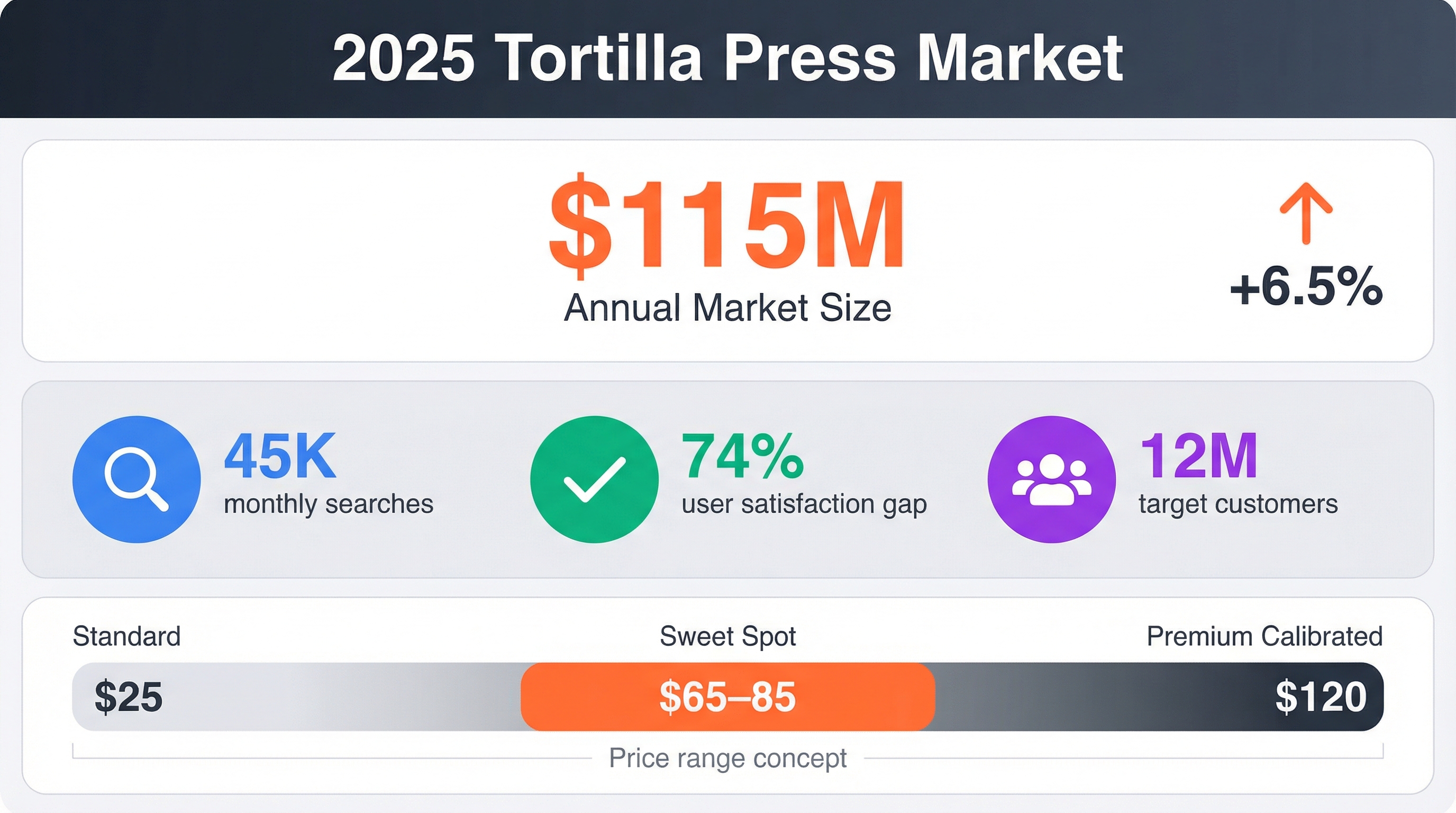Click the $25 end of price bar
Viewport: 1456px width, 813px height.
(x=129, y=697)
